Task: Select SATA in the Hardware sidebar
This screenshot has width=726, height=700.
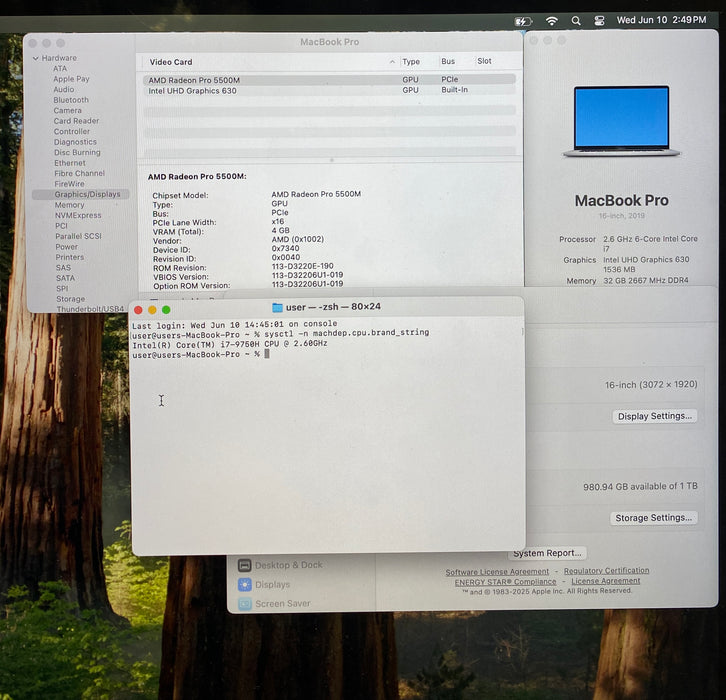Action: (65, 278)
